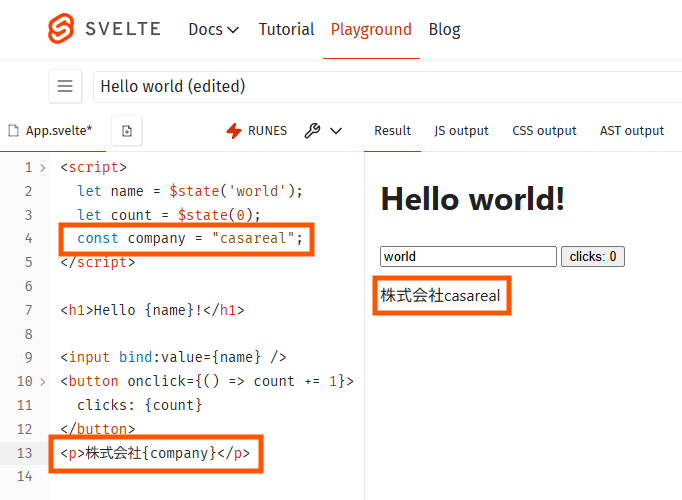
Task: Click code line 9 '<input bind:value={name} />'
Action: (173, 357)
